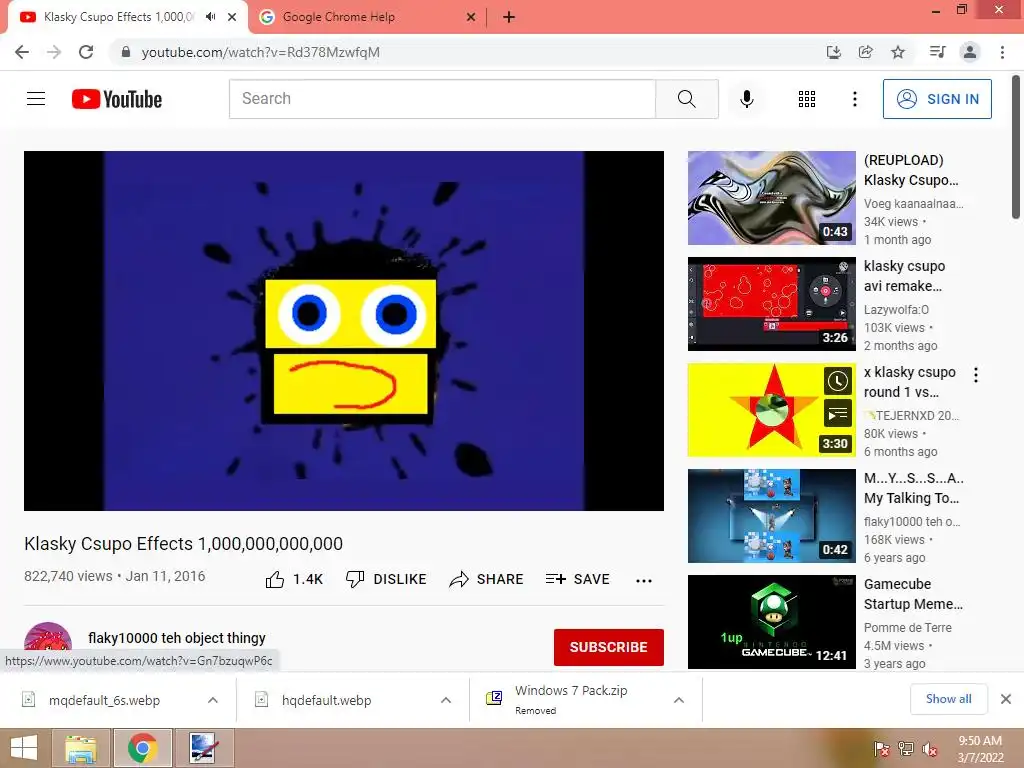Open flaky10000 teh object thingy channel name
The width and height of the screenshot is (1024, 768).
coord(177,638)
